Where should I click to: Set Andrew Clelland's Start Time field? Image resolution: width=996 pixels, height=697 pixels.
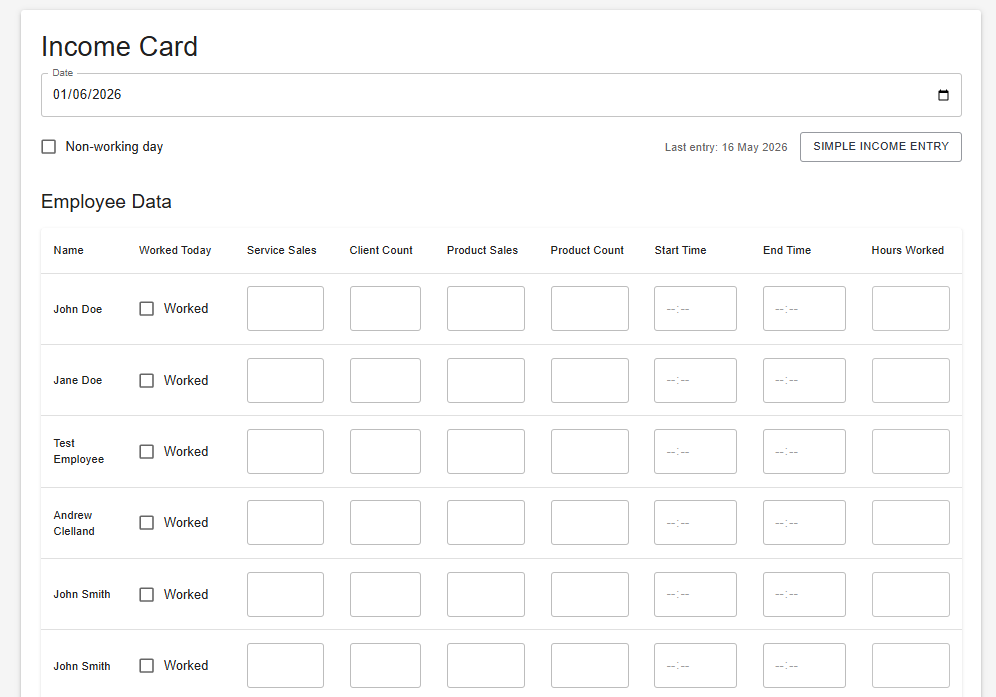click(x=695, y=523)
